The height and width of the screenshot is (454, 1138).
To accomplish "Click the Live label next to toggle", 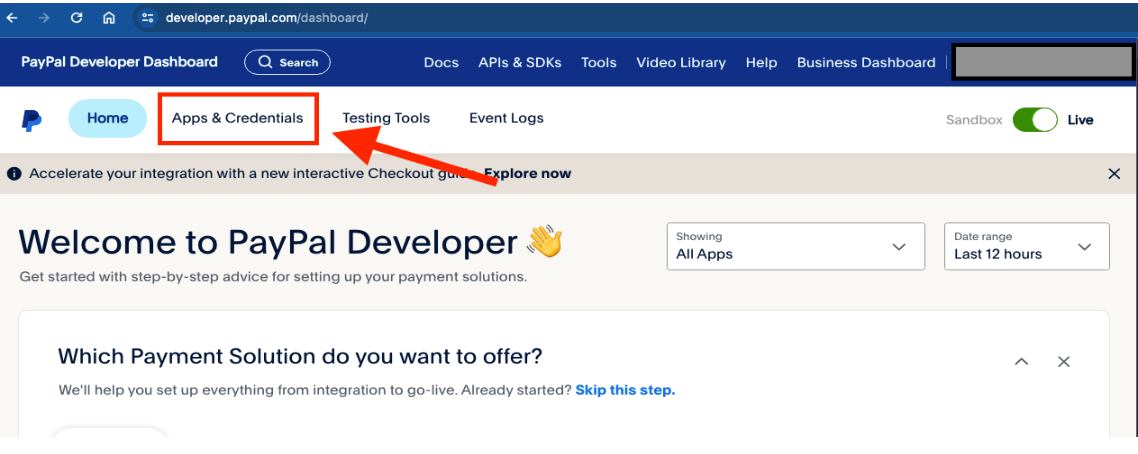I will pos(1080,120).
